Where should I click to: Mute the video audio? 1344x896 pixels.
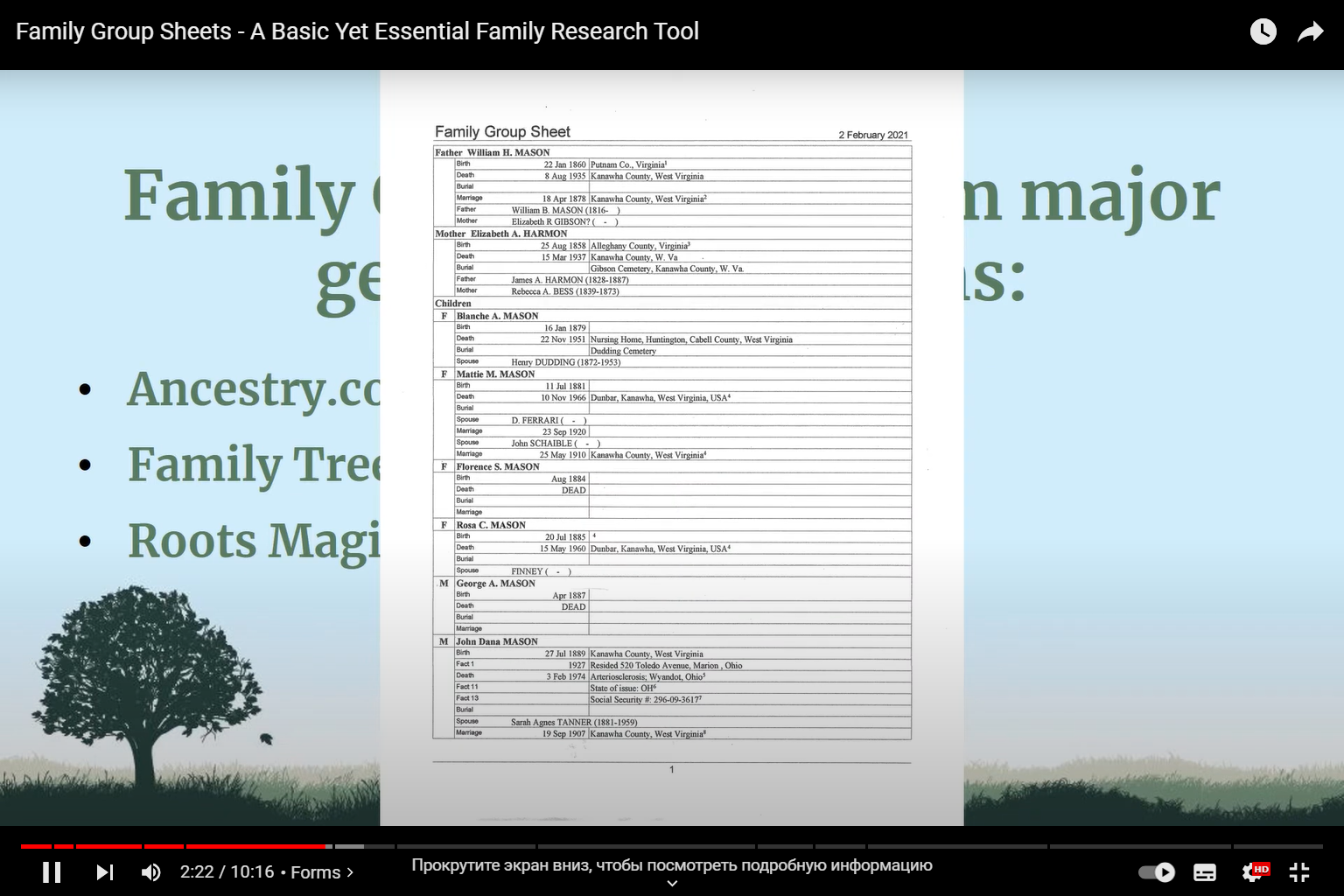tap(150, 871)
